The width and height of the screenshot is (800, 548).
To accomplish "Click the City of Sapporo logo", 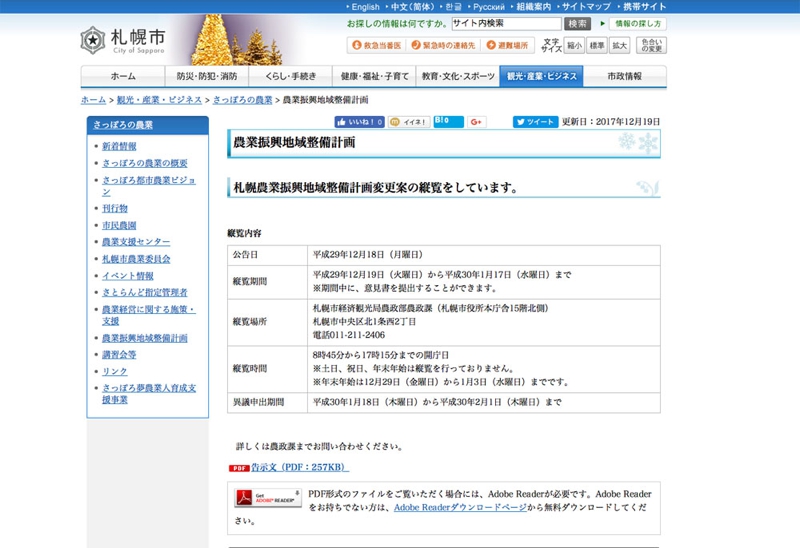I will (x=124, y=41).
